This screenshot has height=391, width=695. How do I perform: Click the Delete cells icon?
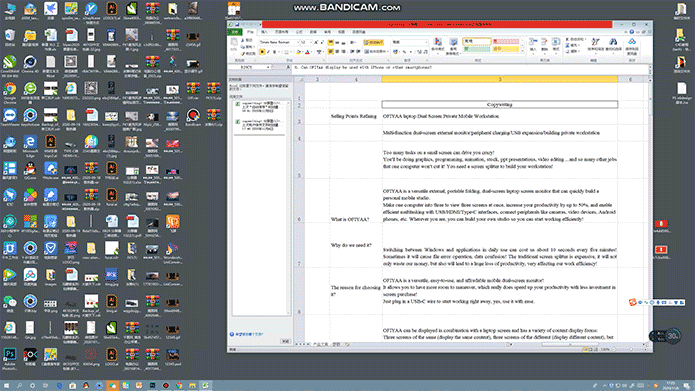tap(544, 42)
